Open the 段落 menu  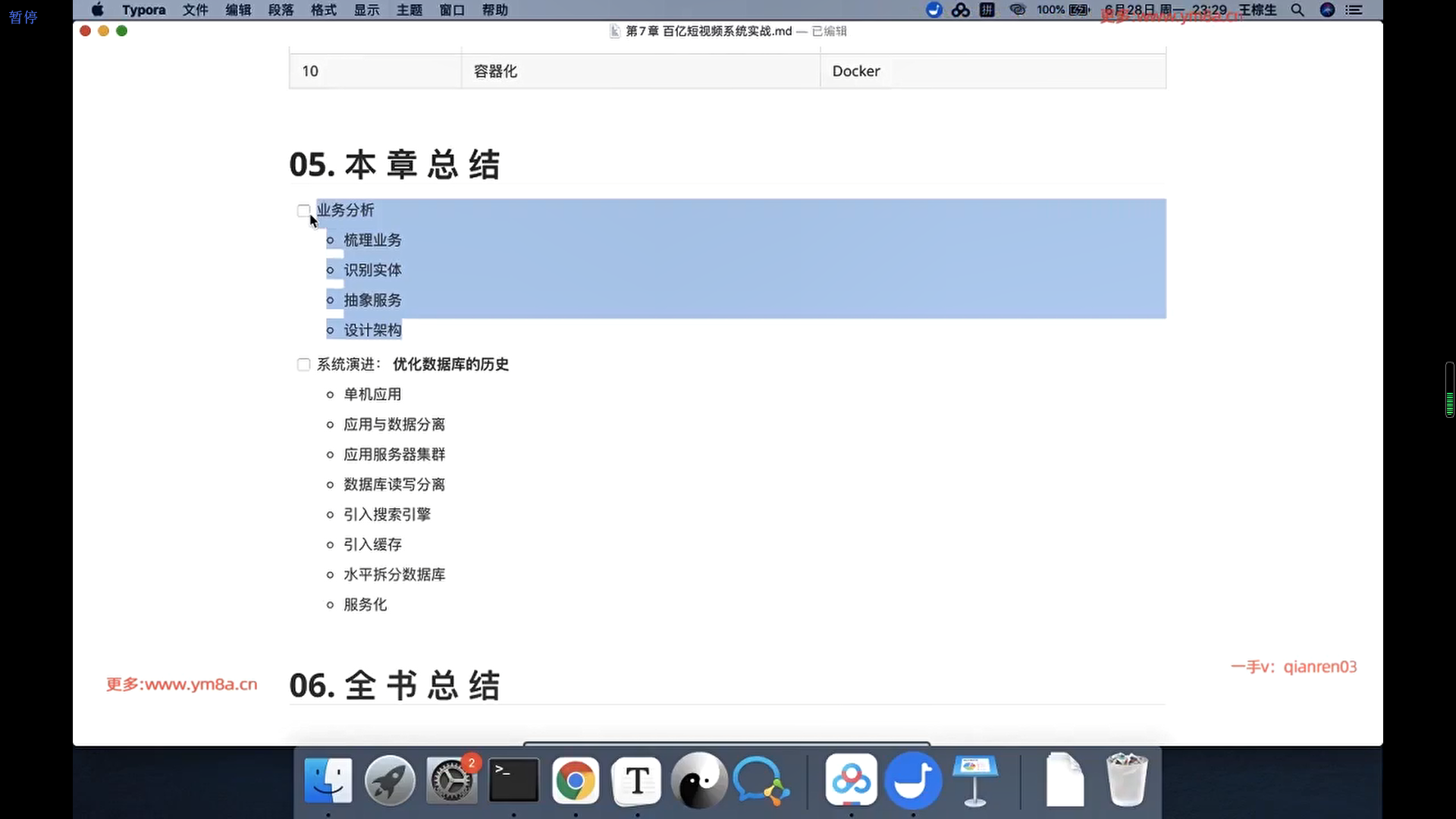click(x=281, y=10)
